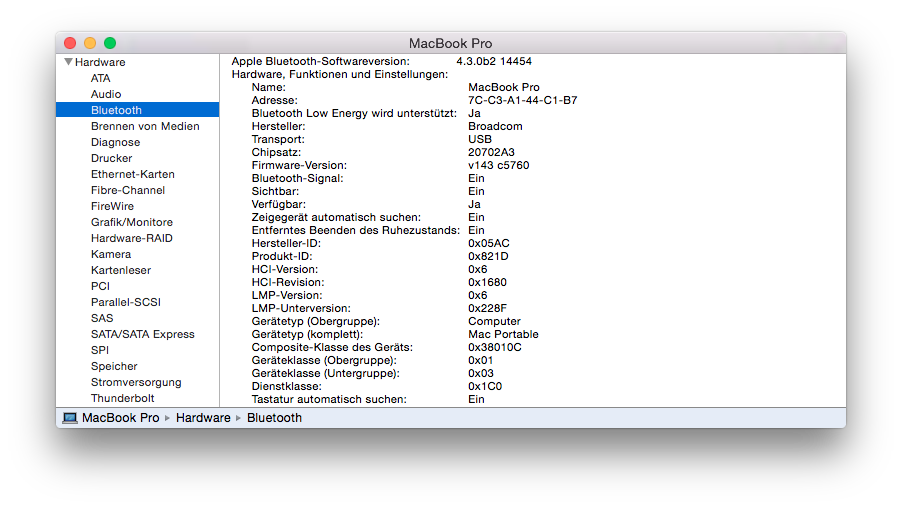902x508 pixels.
Task: Click Hardware in breadcrumb path
Action: pos(203,418)
